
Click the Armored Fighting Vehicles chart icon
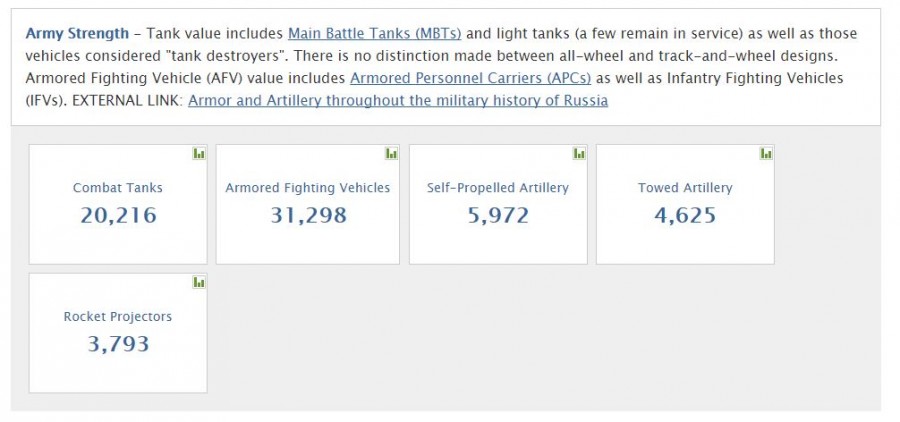391,154
